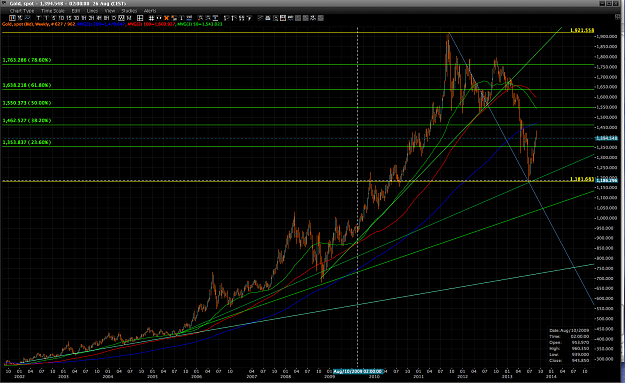Image resolution: width=625 pixels, height=383 pixels.
Task: Open the Chart Type menu
Action: [x=22, y=11]
